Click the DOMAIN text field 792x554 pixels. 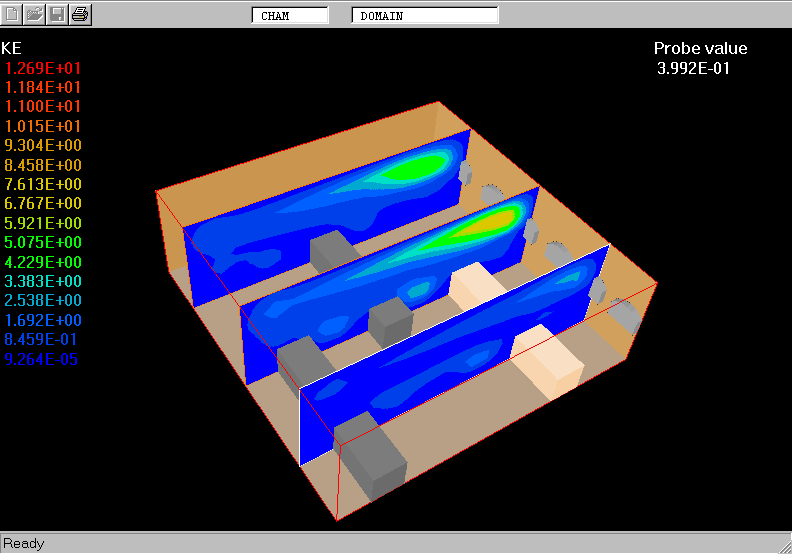pyautogui.click(x=424, y=16)
